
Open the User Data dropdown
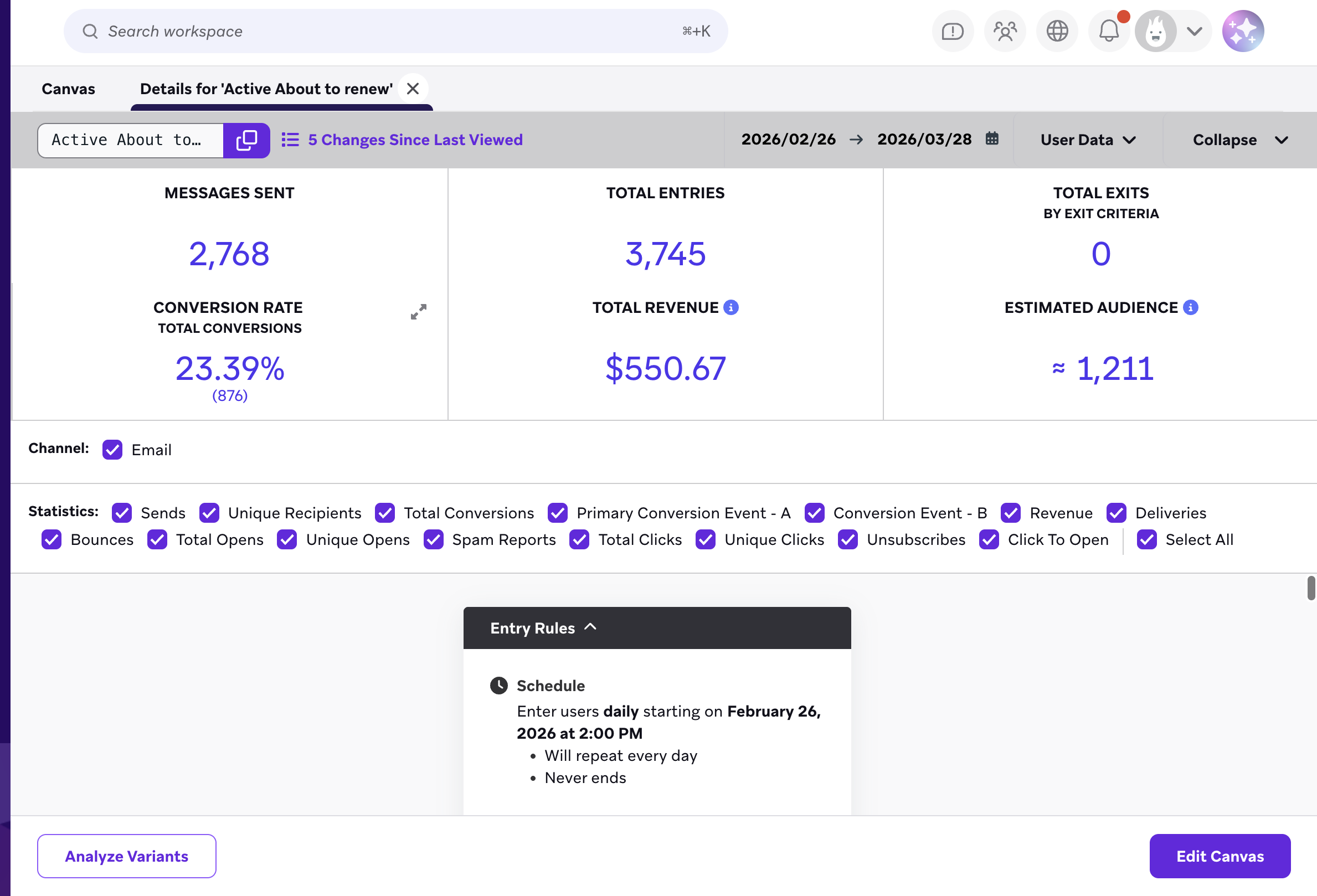coord(1088,140)
